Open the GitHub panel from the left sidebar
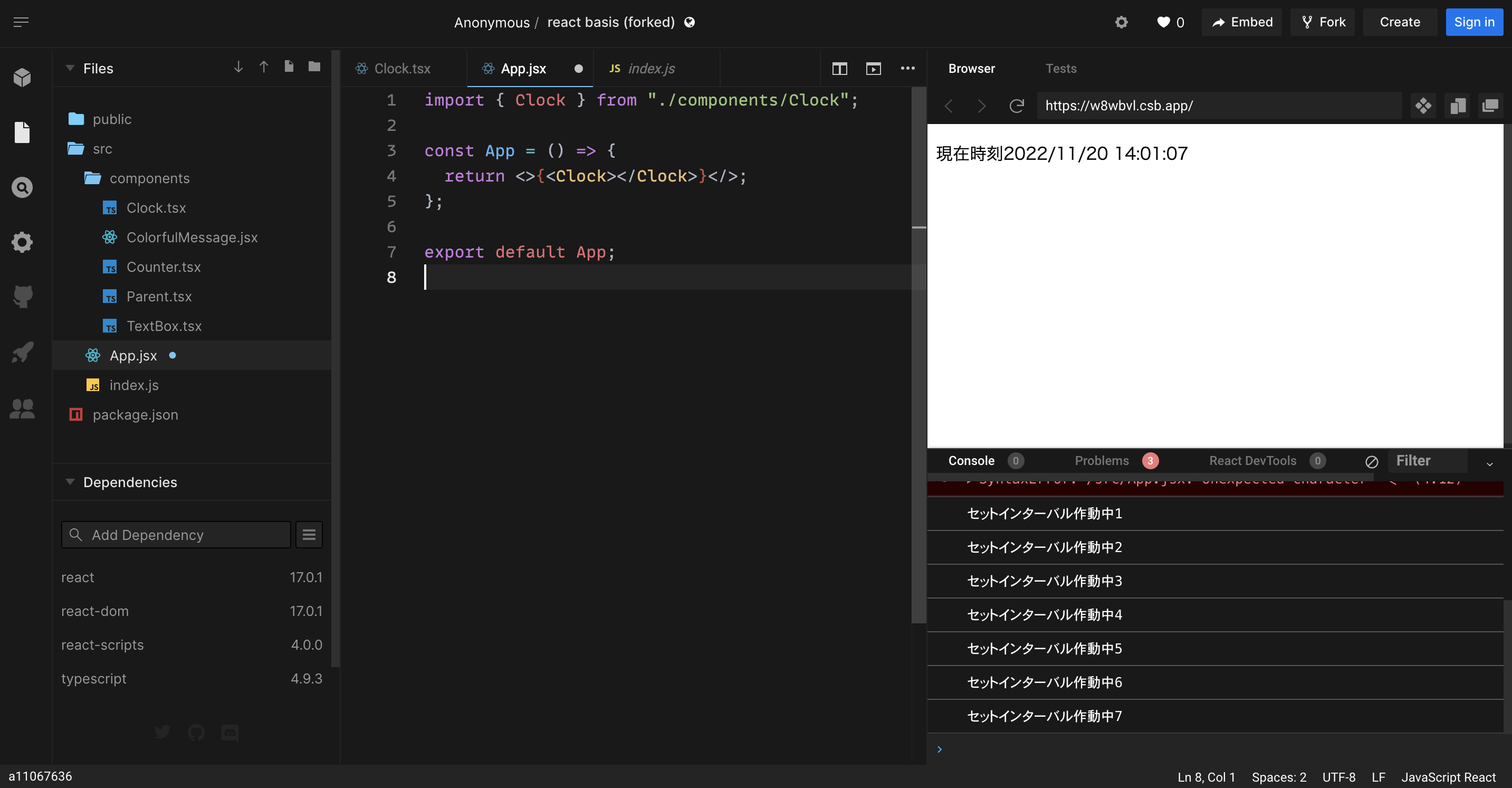 [x=22, y=297]
